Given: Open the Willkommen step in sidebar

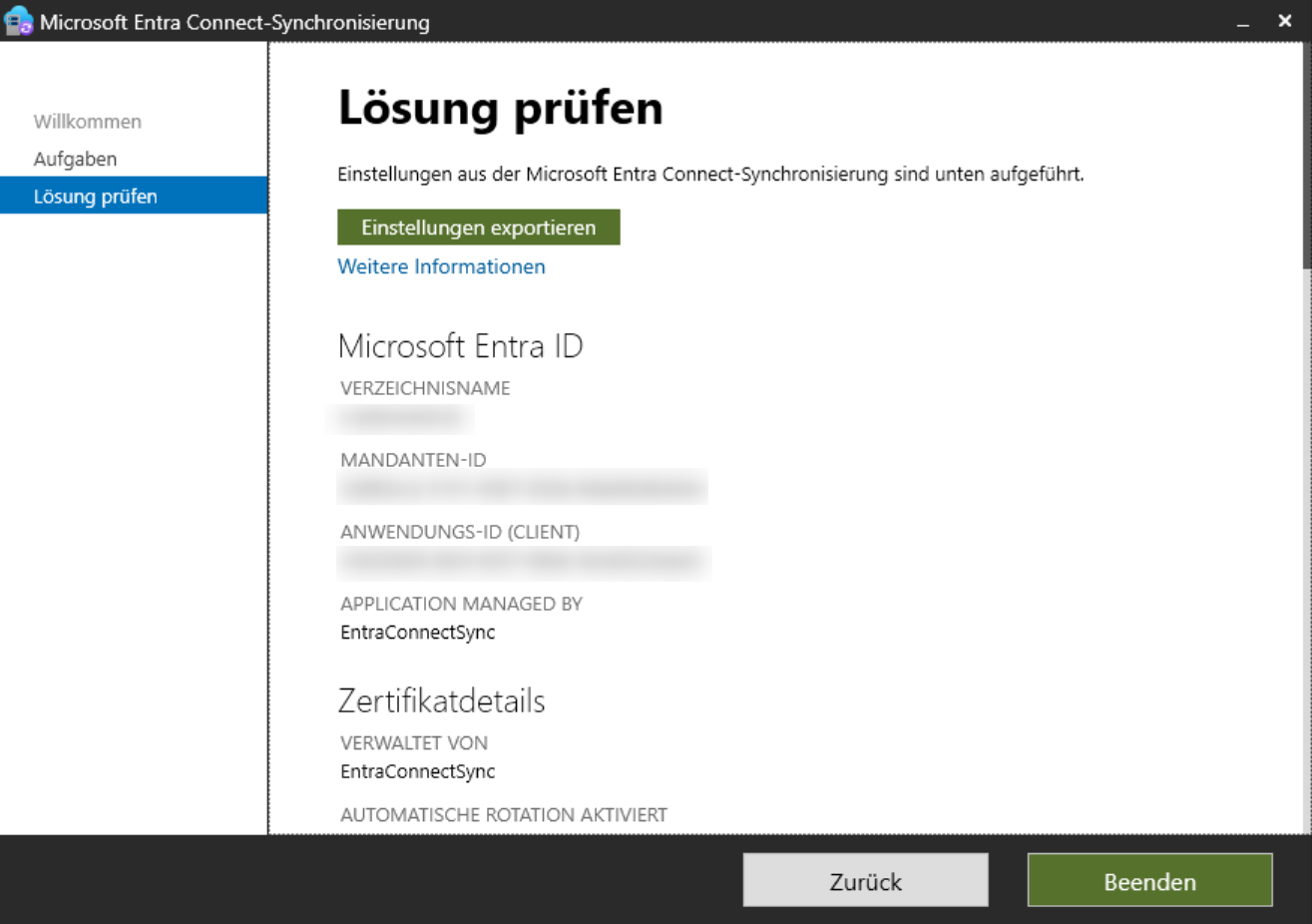Looking at the screenshot, I should pyautogui.click(x=88, y=122).
